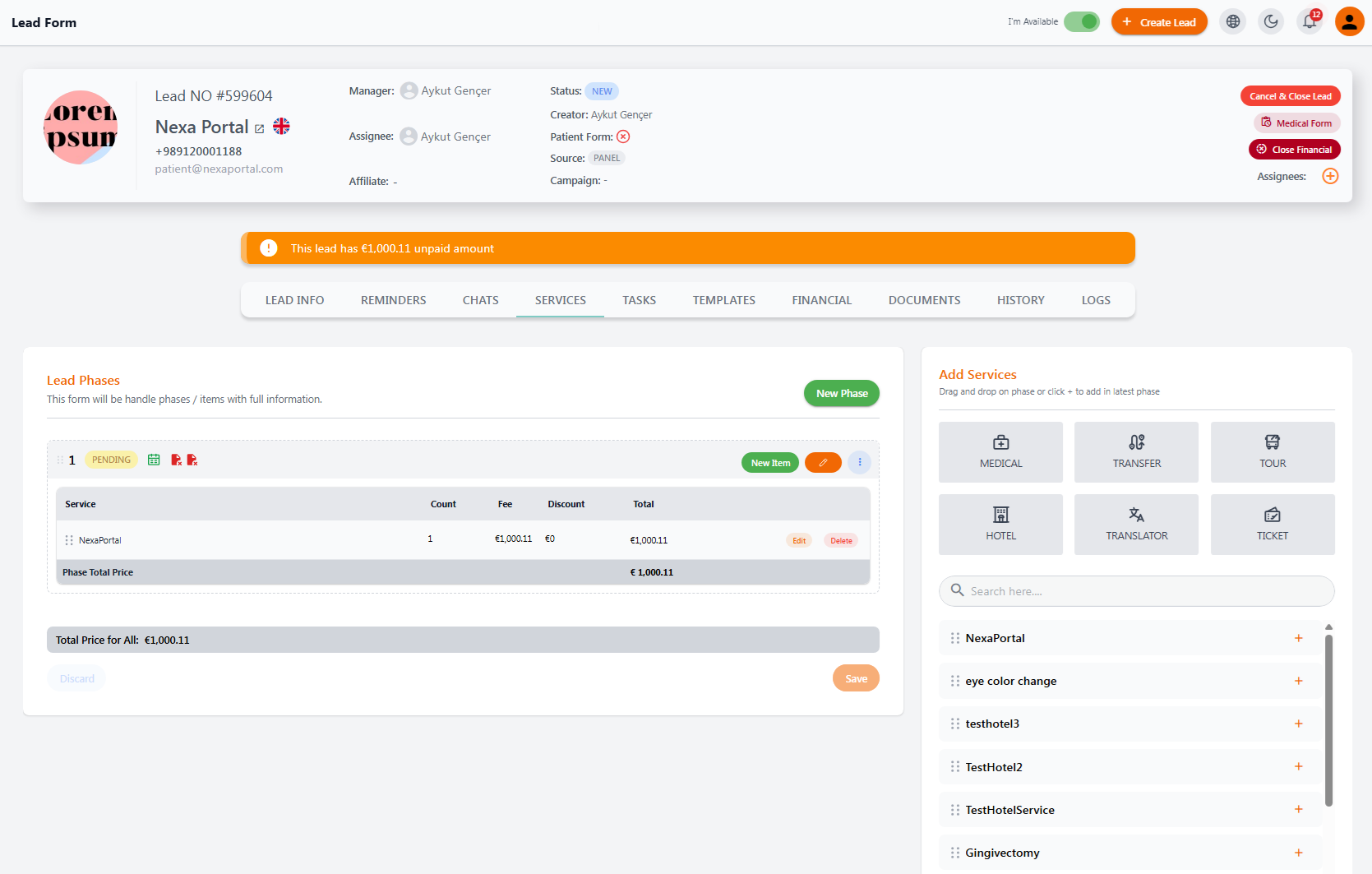Switch to the Financial tab
The width and height of the screenshot is (1372, 874).
point(822,300)
